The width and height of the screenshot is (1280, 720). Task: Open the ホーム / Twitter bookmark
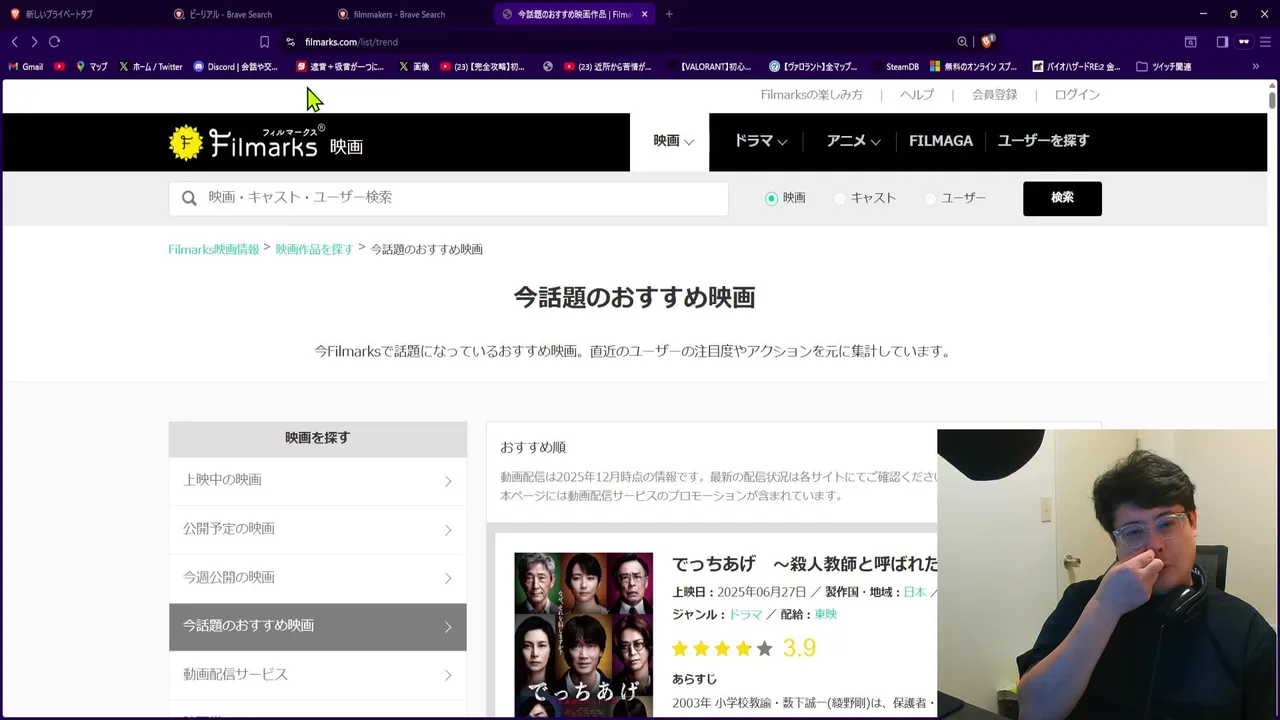(x=150, y=67)
